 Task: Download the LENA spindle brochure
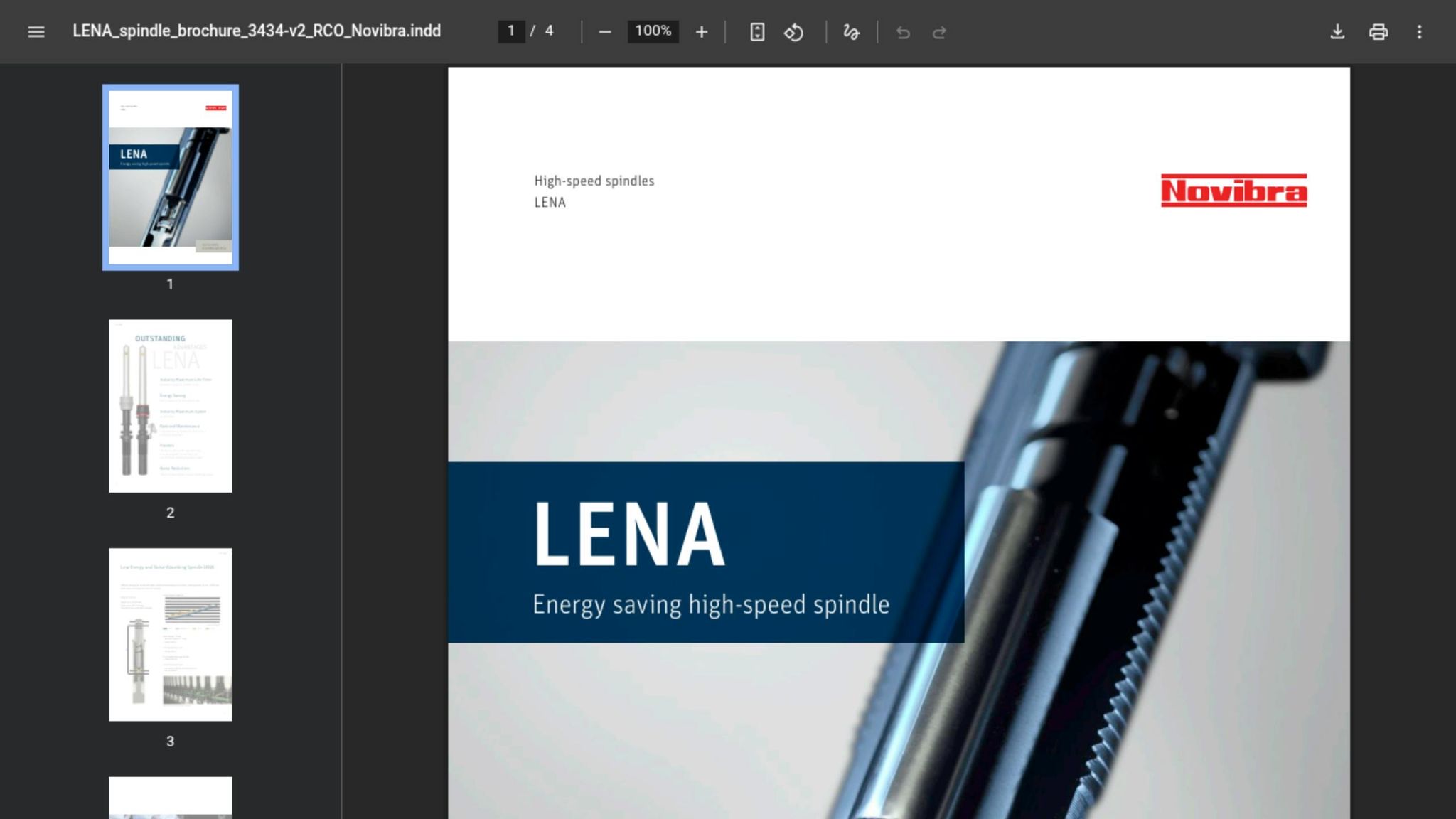click(1337, 31)
